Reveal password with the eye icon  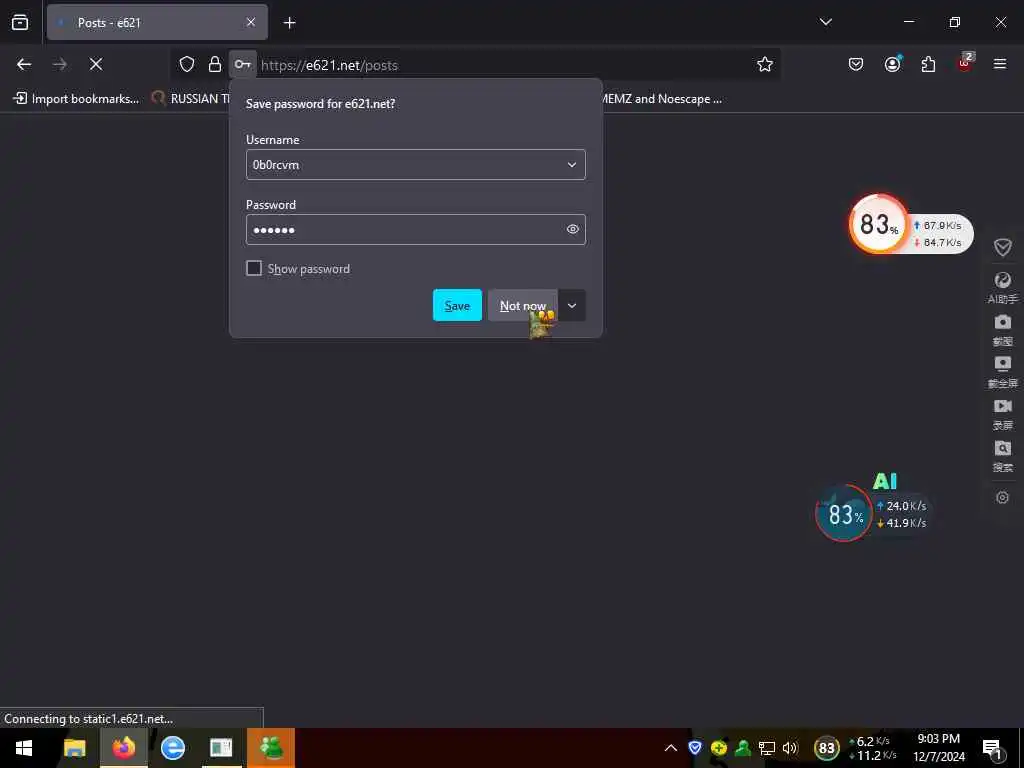tap(573, 229)
